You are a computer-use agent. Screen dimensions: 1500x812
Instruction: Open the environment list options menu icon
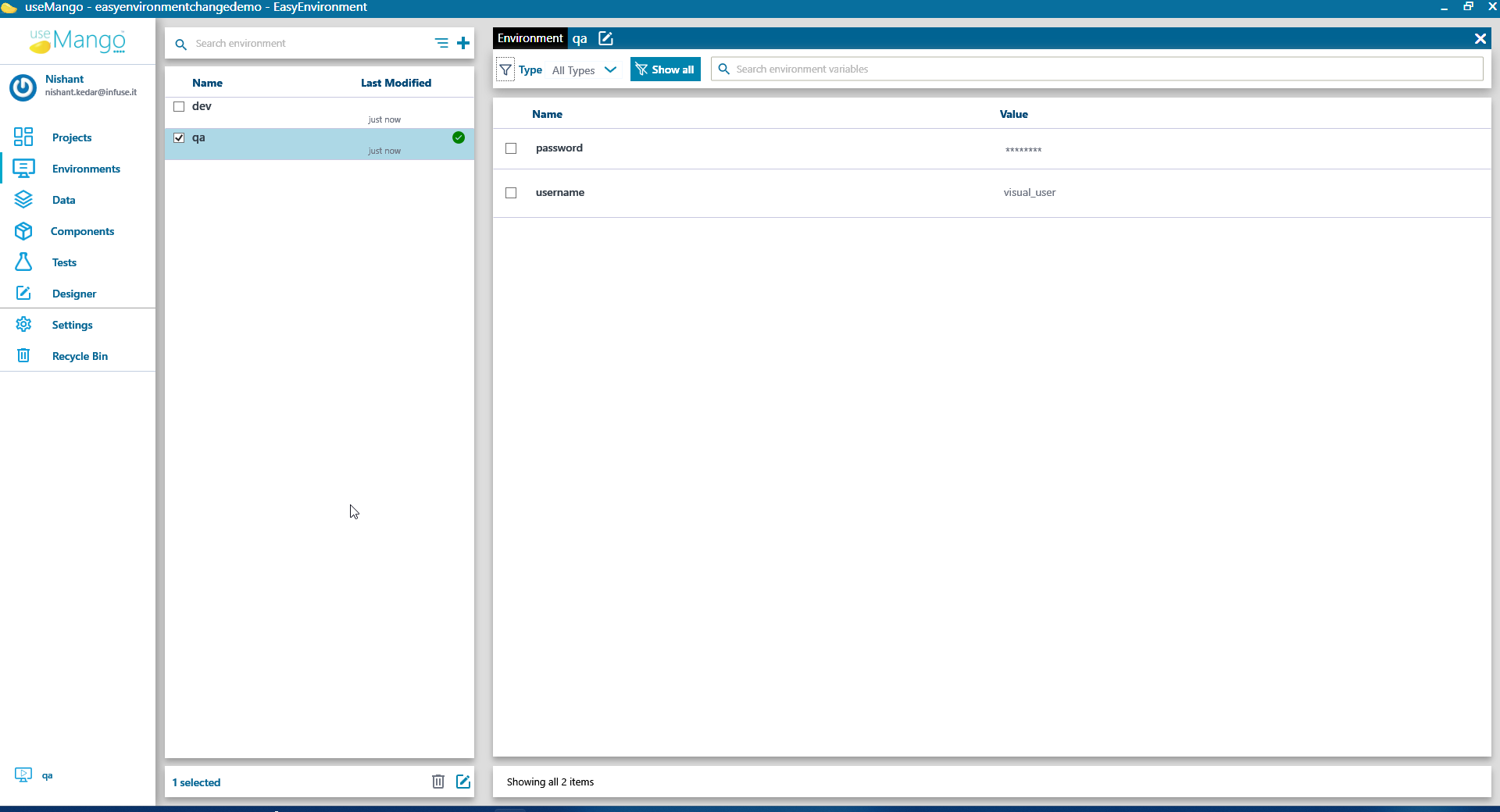(441, 43)
